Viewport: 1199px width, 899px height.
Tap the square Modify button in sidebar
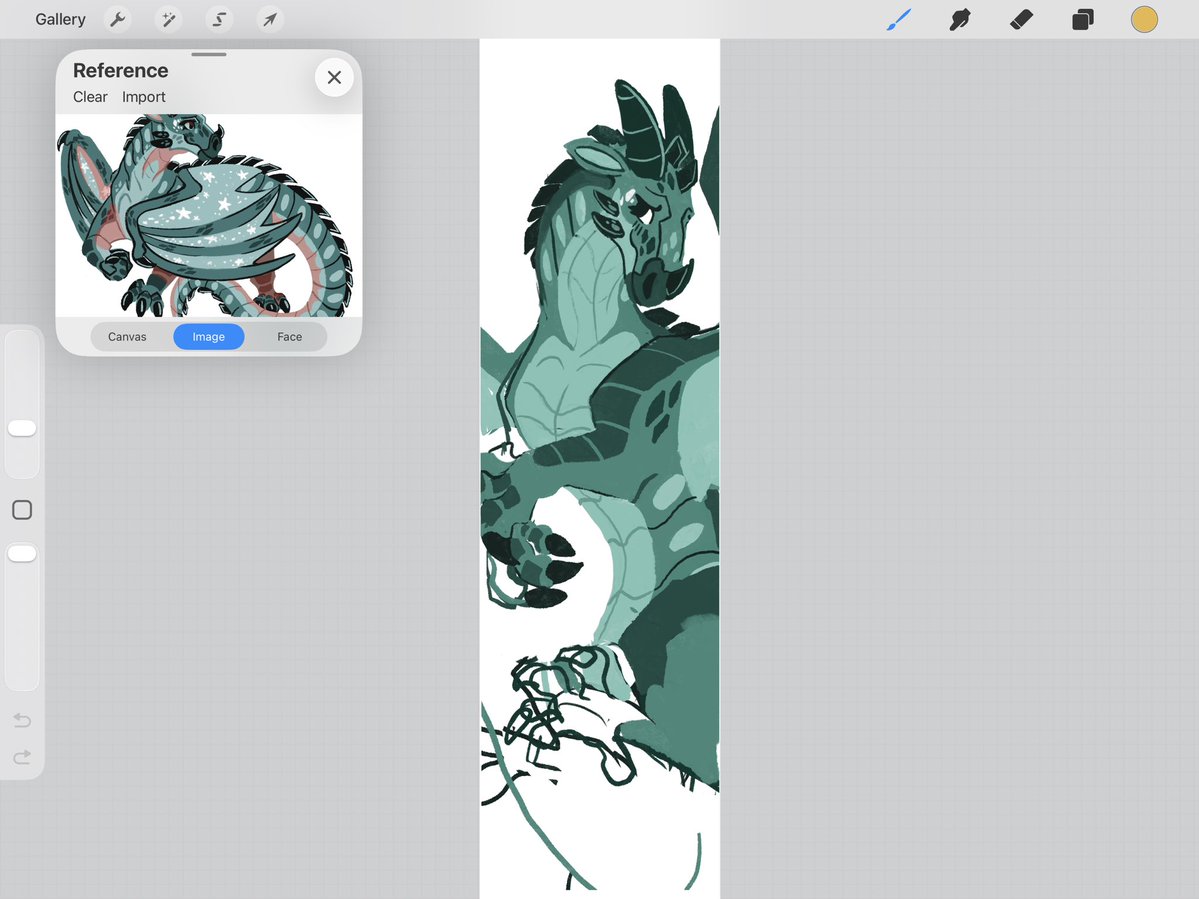click(x=22, y=510)
